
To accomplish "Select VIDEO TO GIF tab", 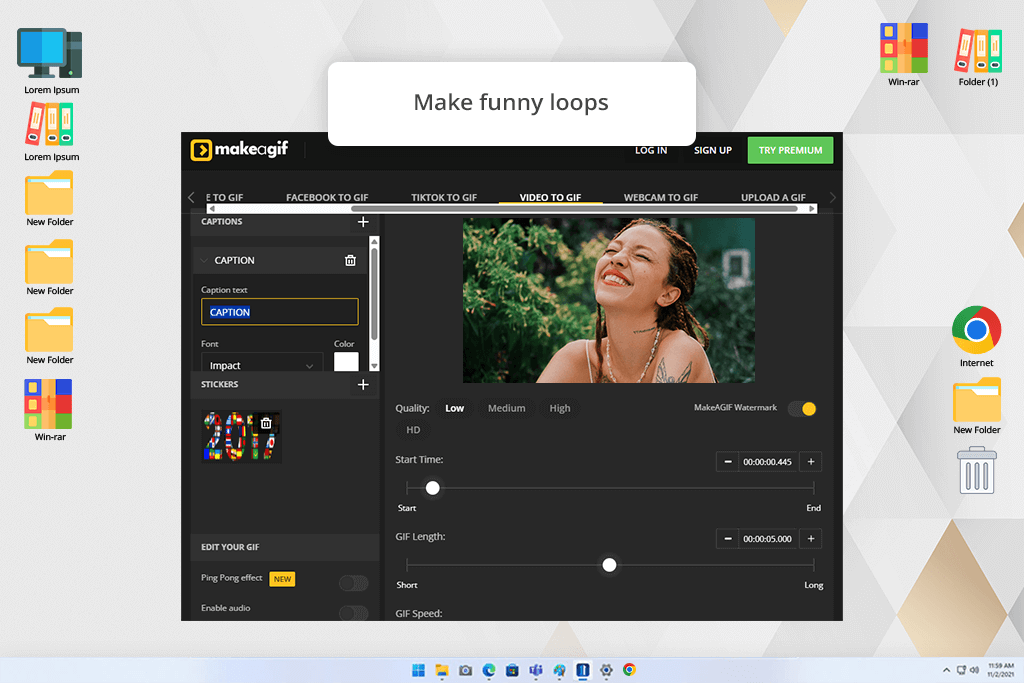I will [550, 197].
